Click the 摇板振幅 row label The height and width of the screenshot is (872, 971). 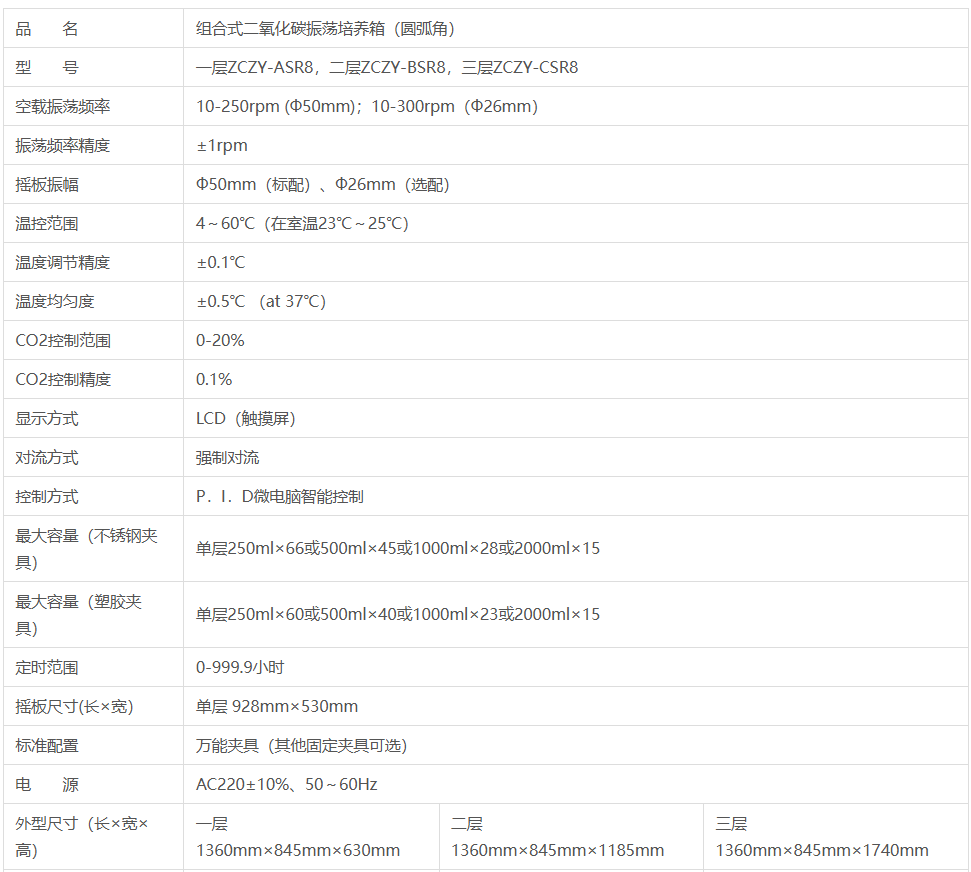tap(47, 185)
